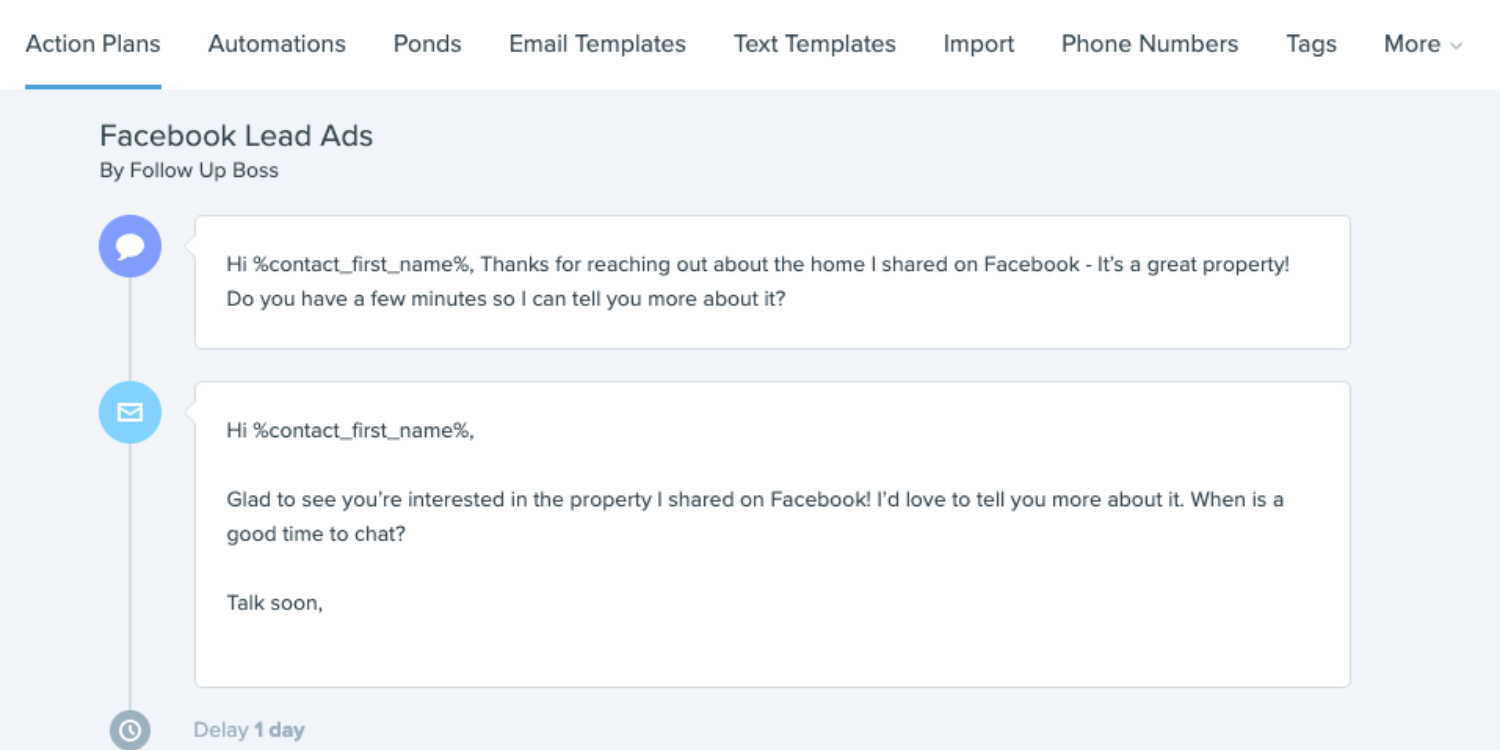
Task: Open the Import tab
Action: 979,44
